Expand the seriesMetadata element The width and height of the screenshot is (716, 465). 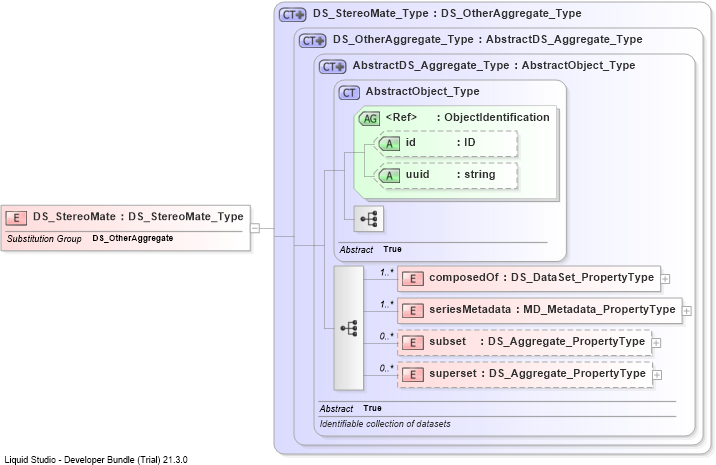(687, 311)
